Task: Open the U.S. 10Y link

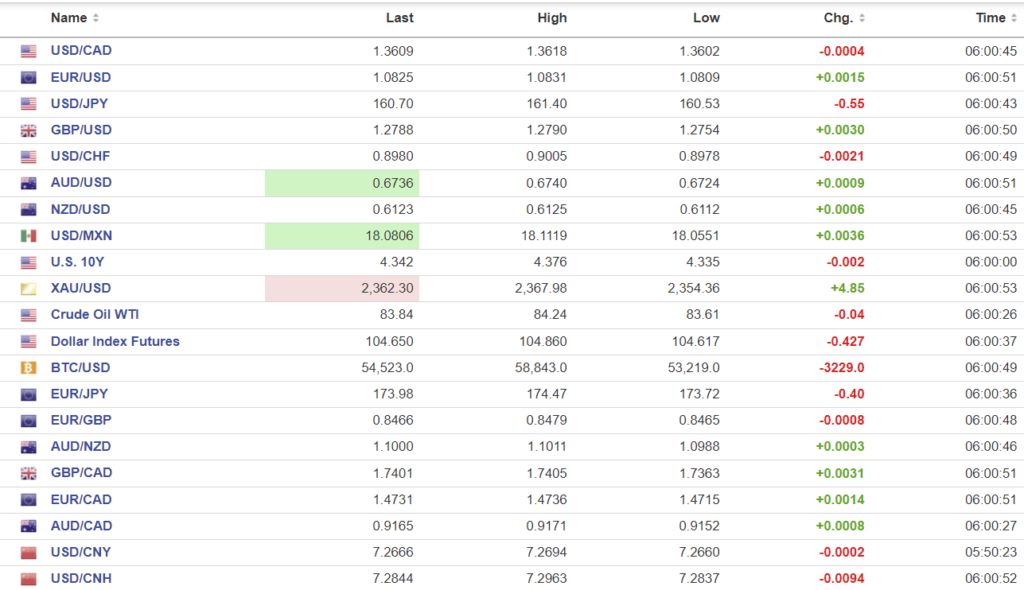Action: [76, 262]
